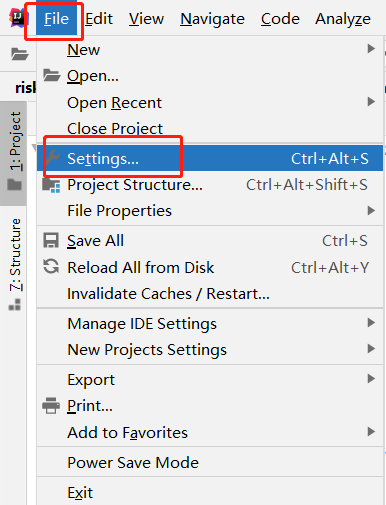
Task: Open the 1: Project side tab
Action: [x=15, y=151]
